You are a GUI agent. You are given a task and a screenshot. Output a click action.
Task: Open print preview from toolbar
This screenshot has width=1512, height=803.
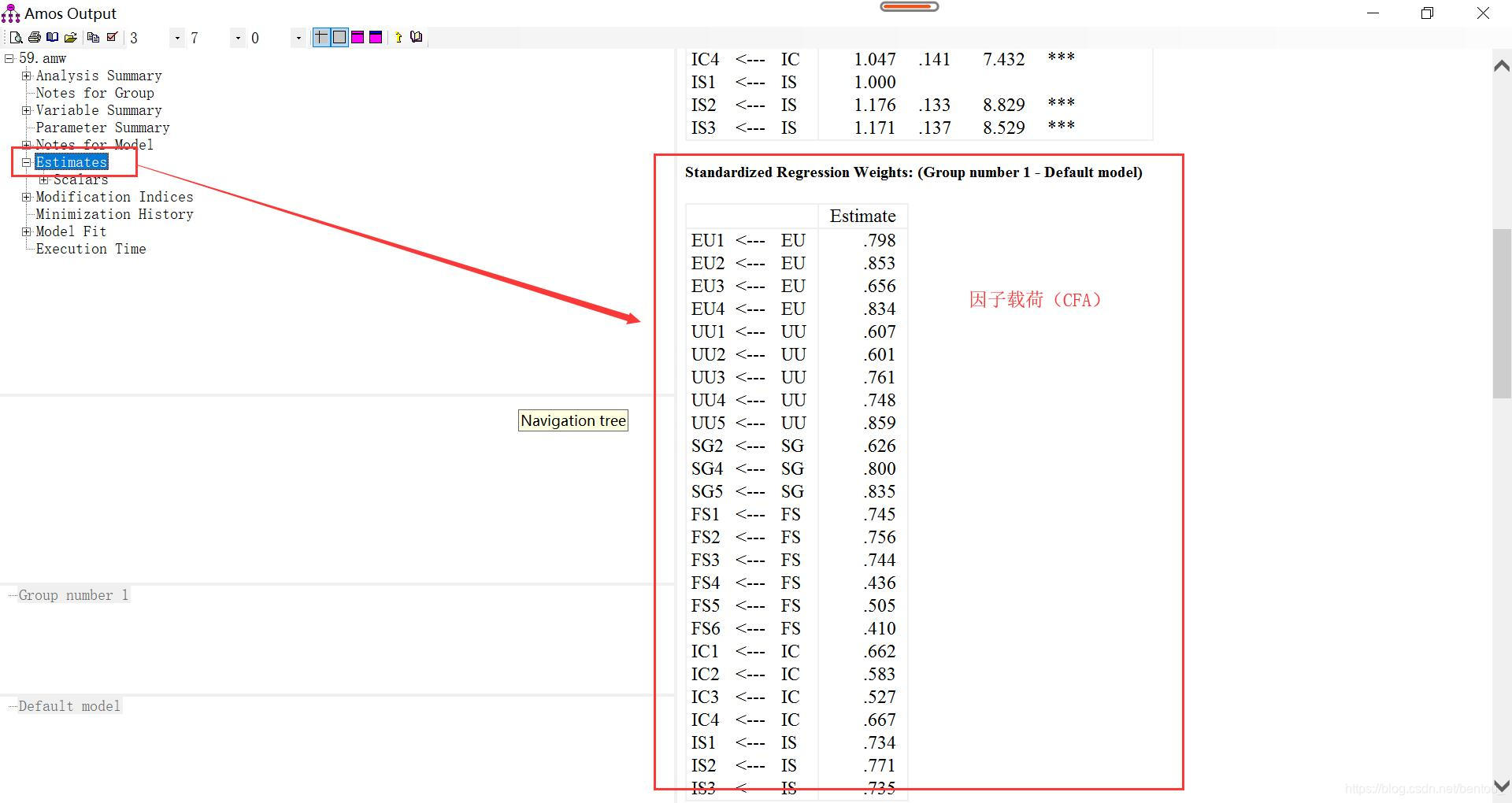pos(16,37)
